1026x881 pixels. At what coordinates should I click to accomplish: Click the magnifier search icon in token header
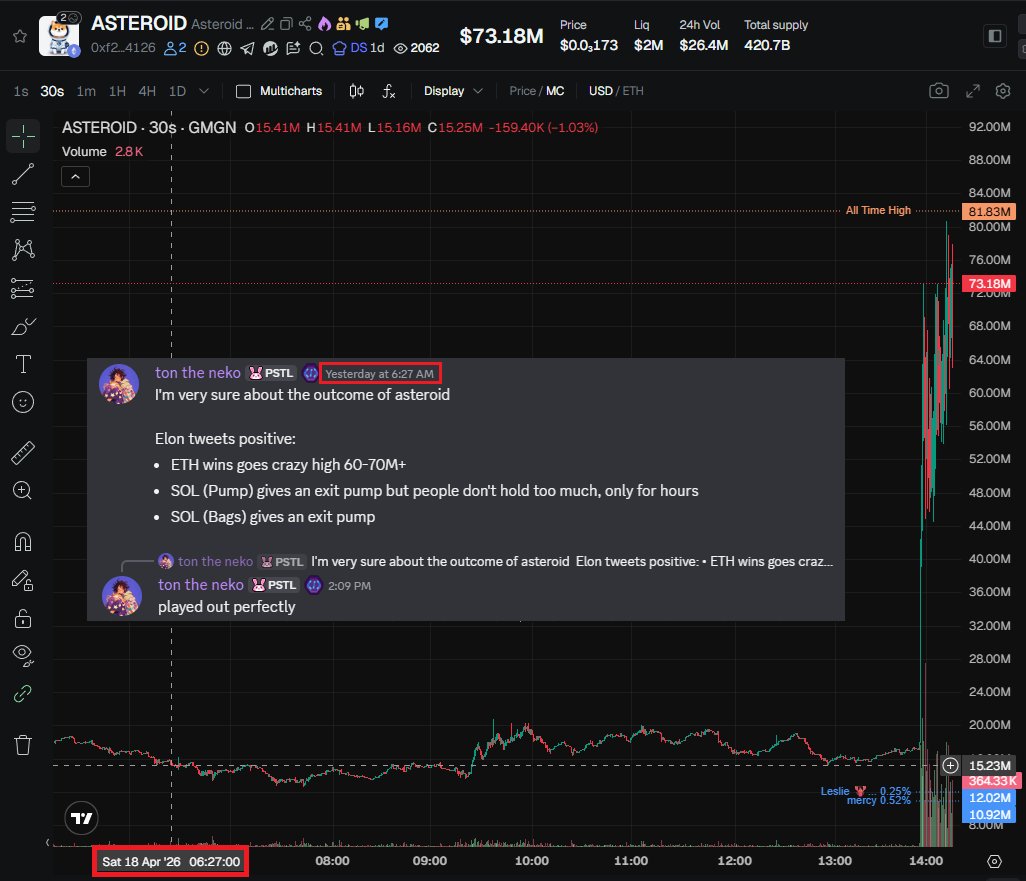(316, 48)
